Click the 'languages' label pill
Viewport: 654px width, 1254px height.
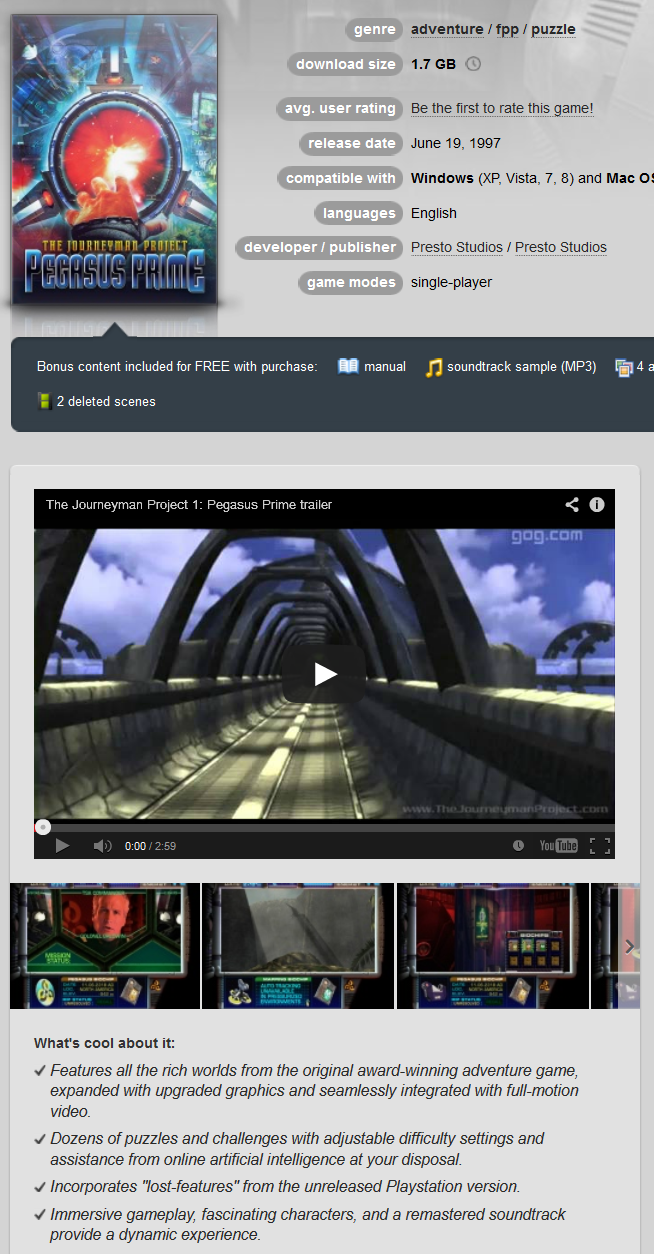[x=359, y=213]
